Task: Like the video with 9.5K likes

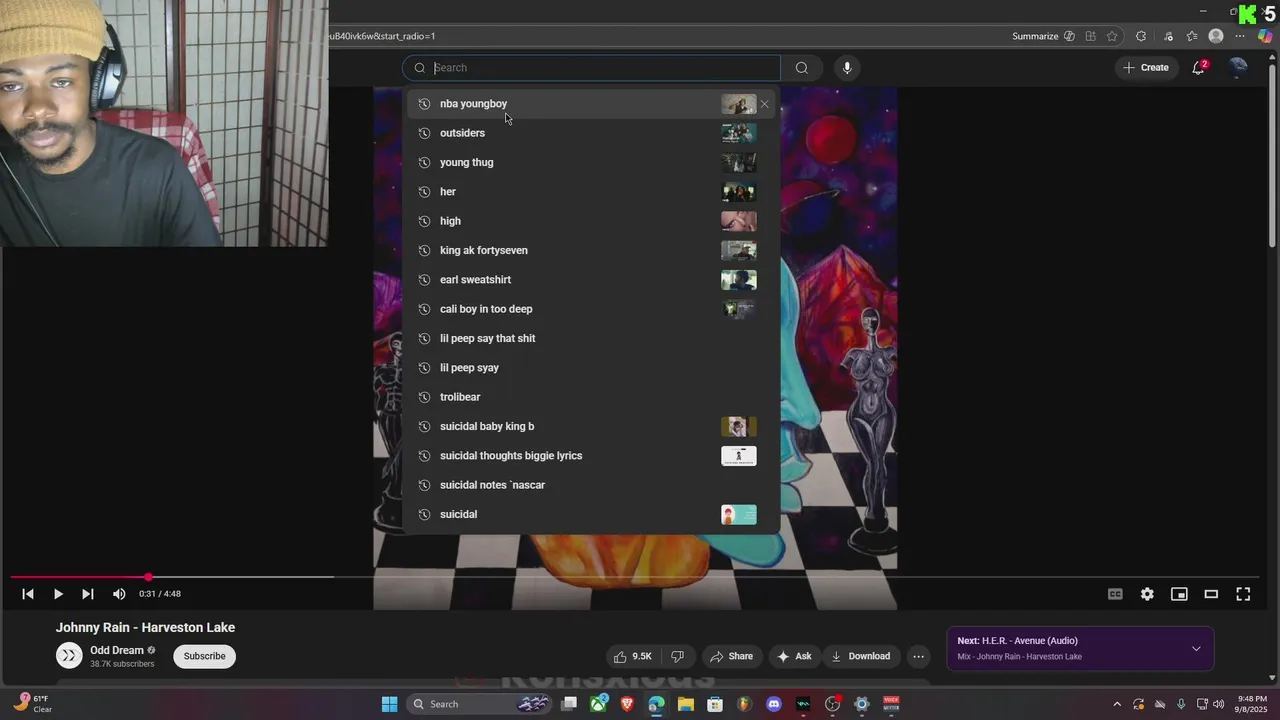Action: point(632,656)
